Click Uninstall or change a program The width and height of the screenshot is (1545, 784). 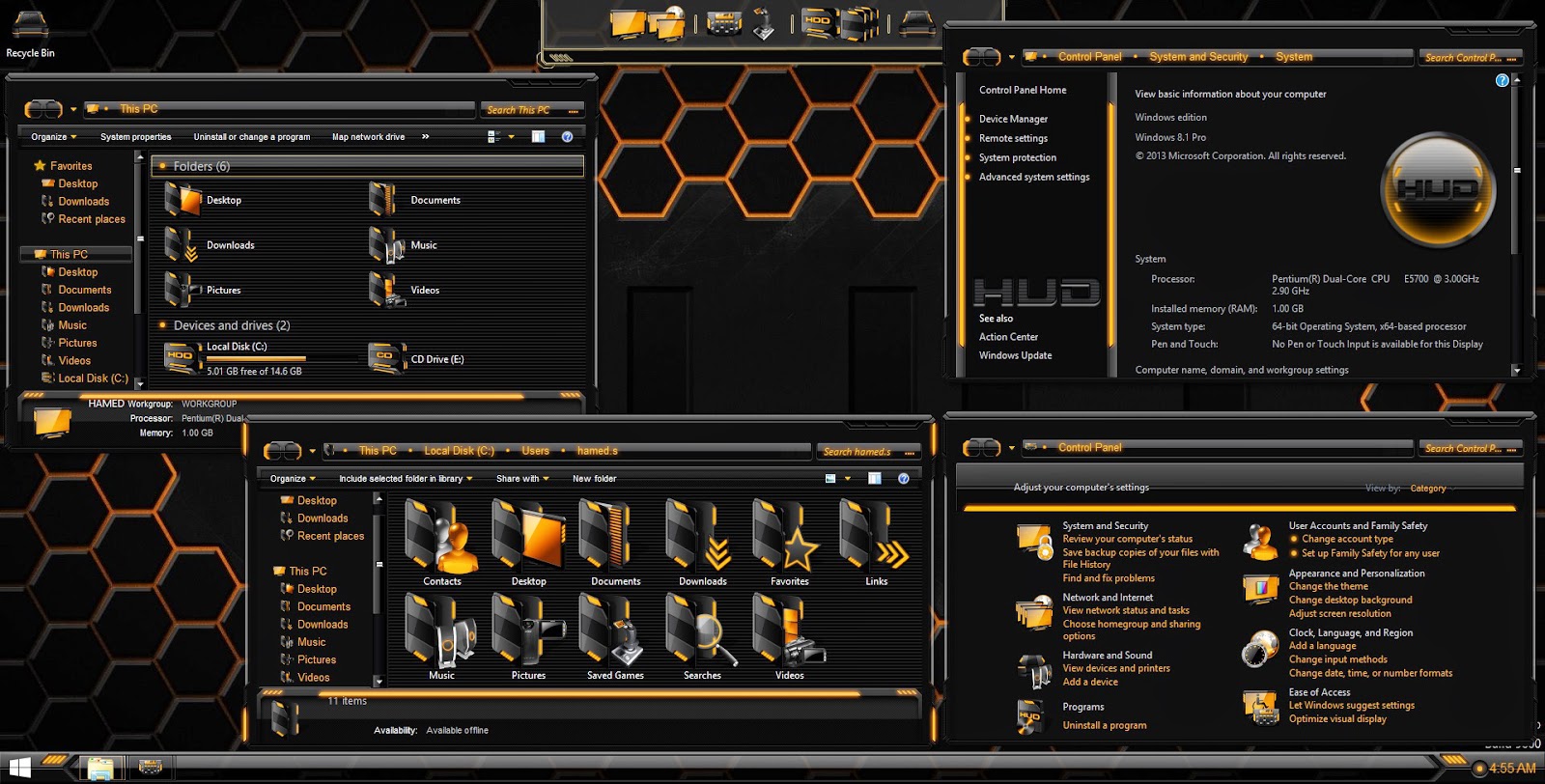[x=251, y=137]
